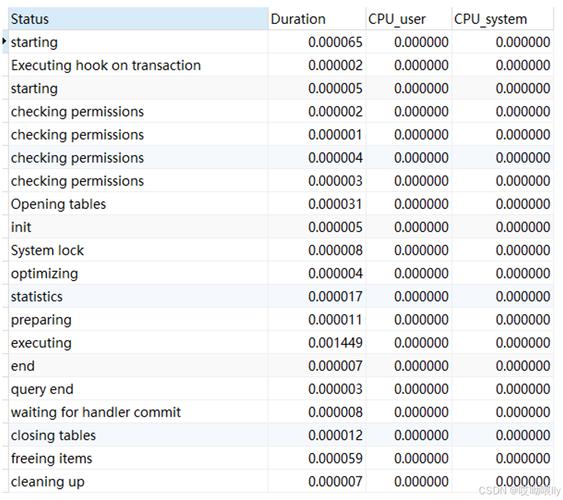Select CPU_system value in freeing items row
The image size is (563, 500).
click(523, 458)
